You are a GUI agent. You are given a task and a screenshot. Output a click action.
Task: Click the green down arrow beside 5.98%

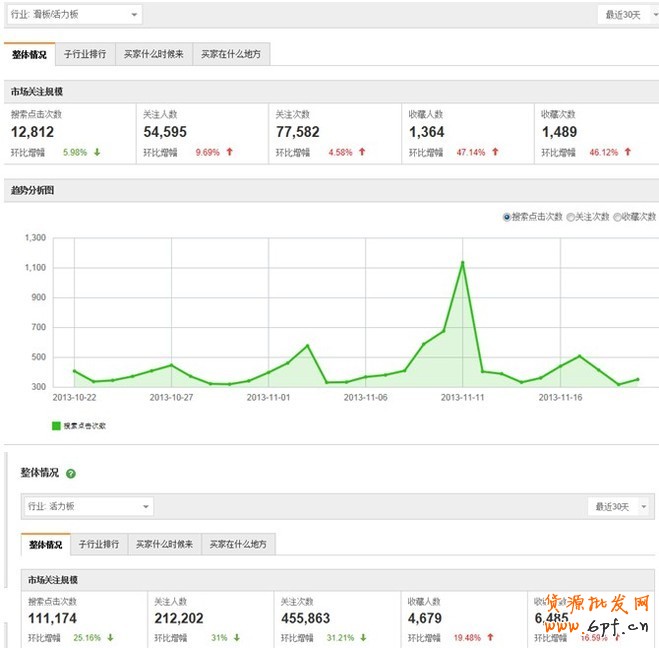tap(98, 153)
